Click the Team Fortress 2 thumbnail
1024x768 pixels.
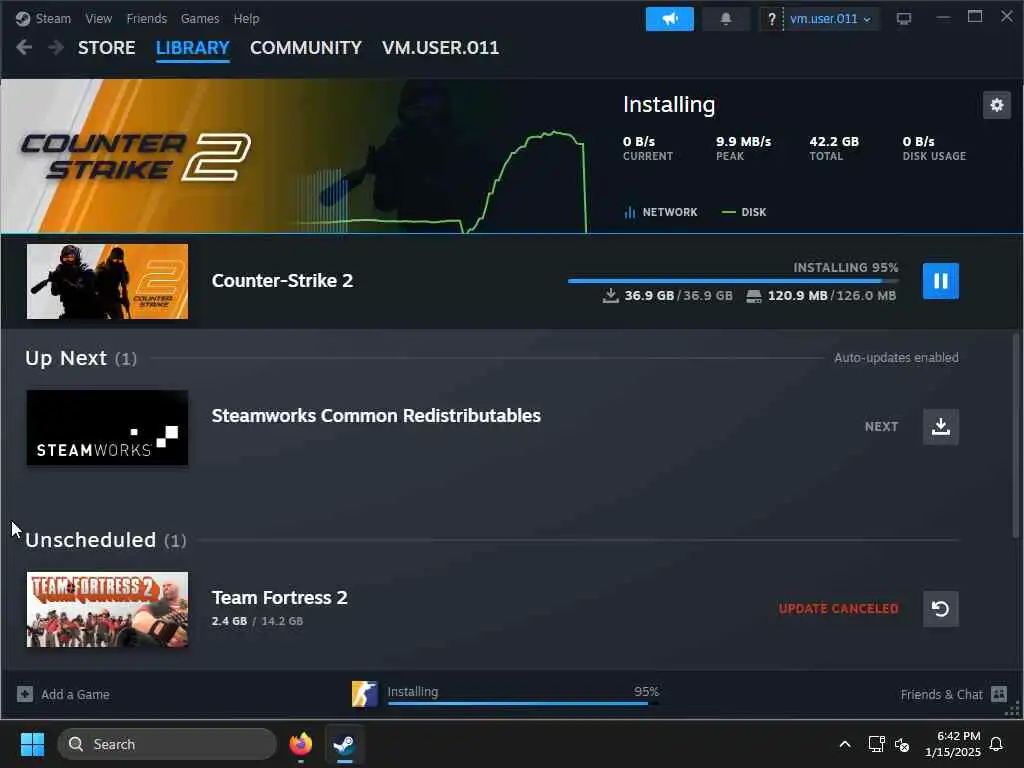(x=107, y=609)
